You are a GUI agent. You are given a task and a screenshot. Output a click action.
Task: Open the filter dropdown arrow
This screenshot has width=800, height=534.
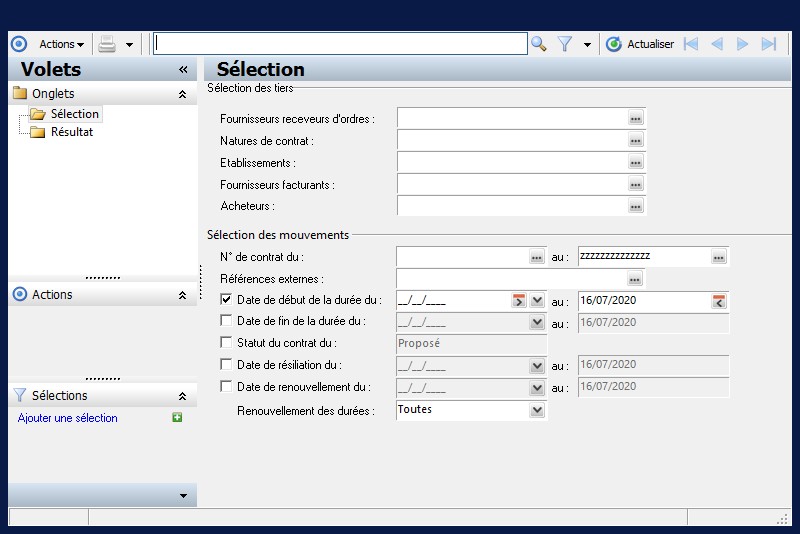587,45
